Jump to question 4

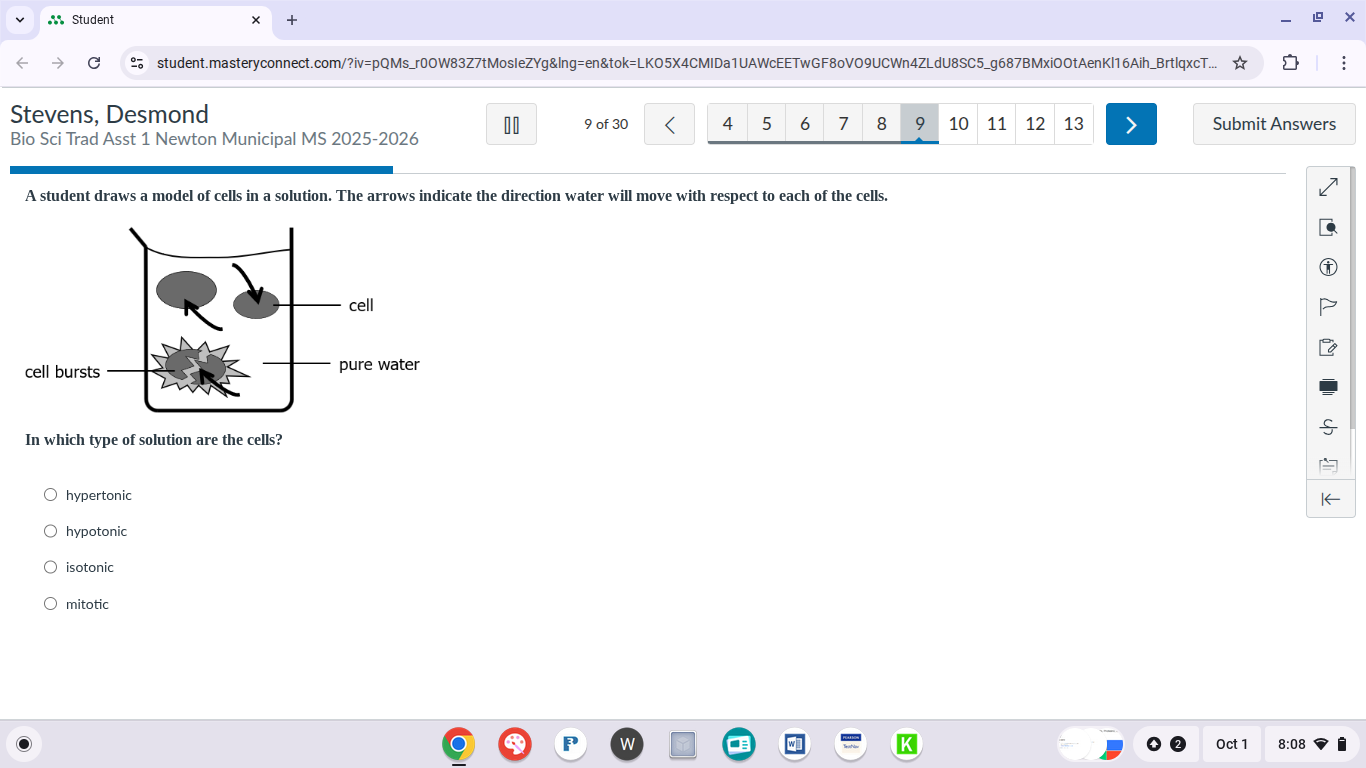coord(728,124)
